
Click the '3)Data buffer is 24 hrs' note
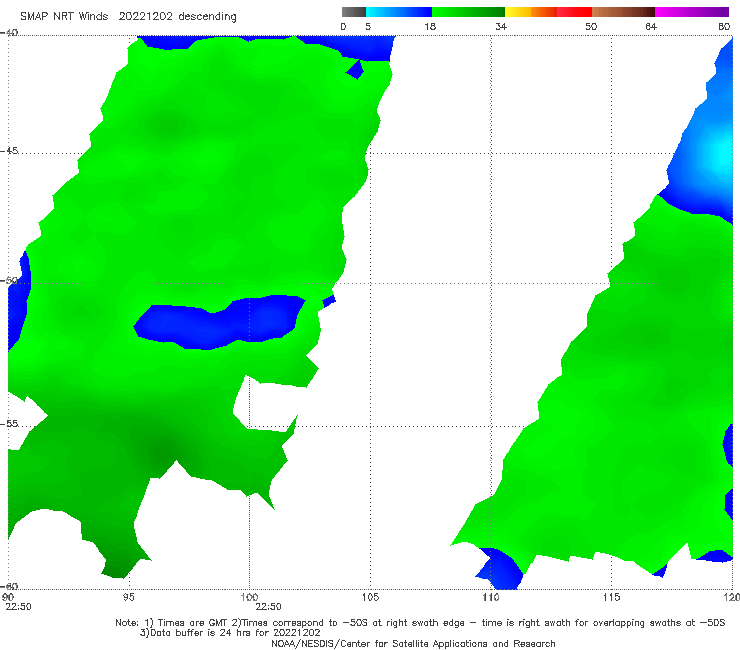pyautogui.click(x=230, y=633)
